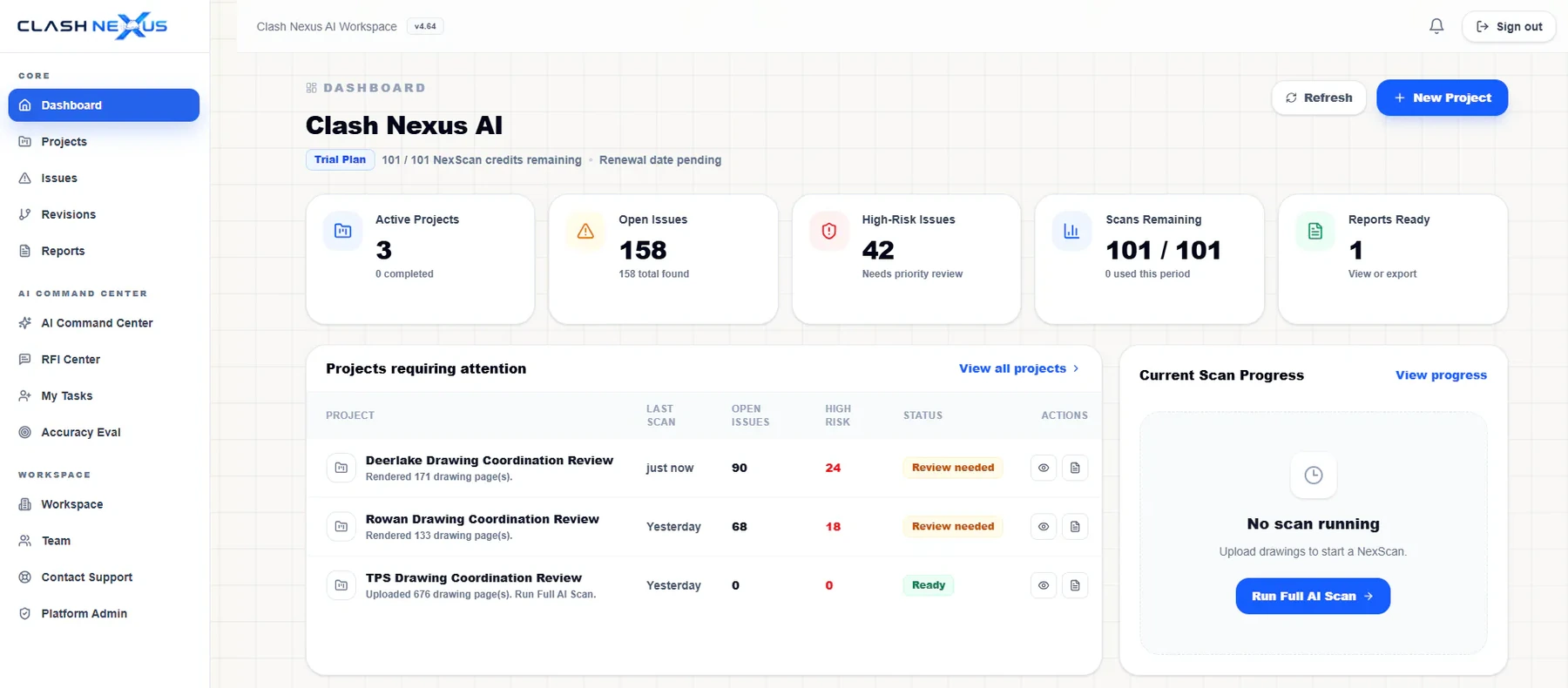
Task: Open View progress link
Action: coord(1441,375)
